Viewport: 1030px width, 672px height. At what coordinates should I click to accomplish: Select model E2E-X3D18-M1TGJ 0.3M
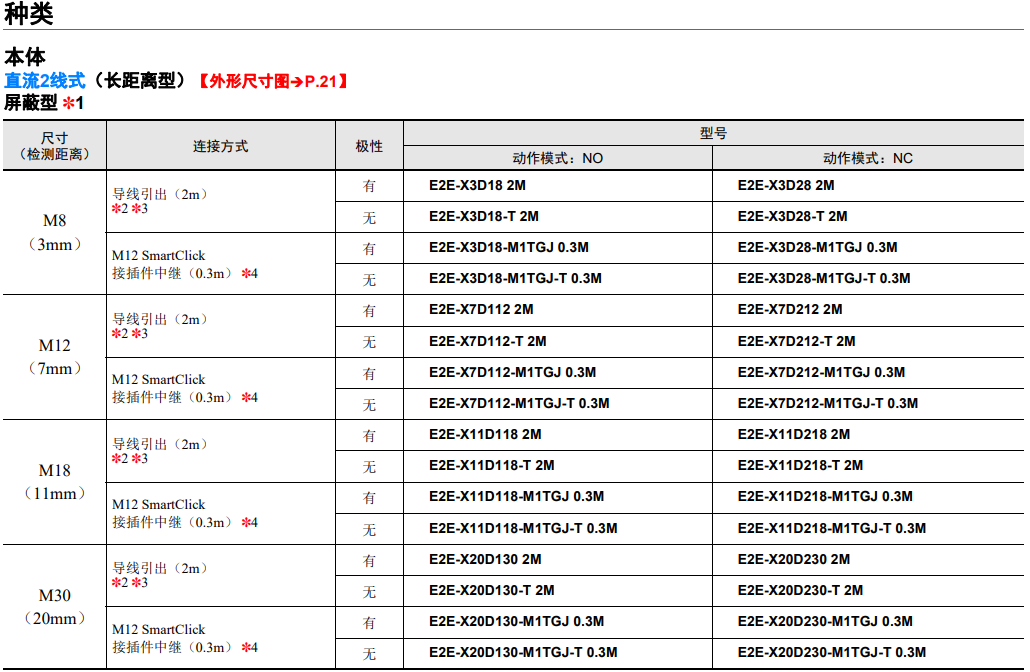click(x=509, y=248)
